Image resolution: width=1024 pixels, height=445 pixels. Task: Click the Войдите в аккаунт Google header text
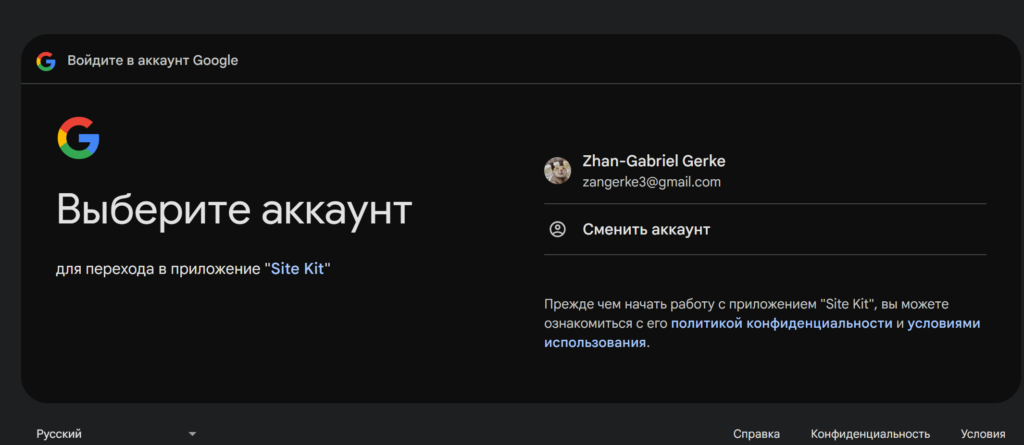point(153,61)
